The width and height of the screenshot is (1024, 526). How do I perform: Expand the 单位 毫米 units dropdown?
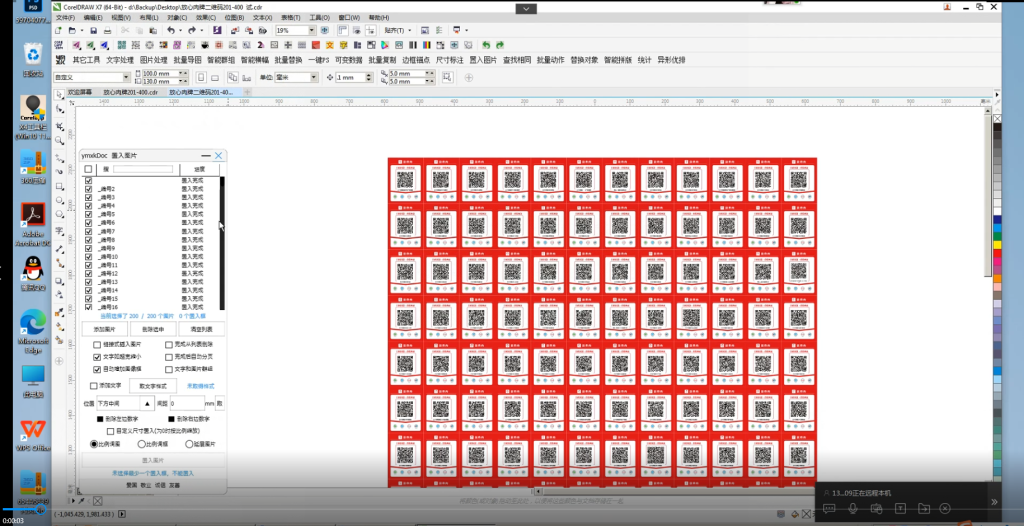(315, 77)
